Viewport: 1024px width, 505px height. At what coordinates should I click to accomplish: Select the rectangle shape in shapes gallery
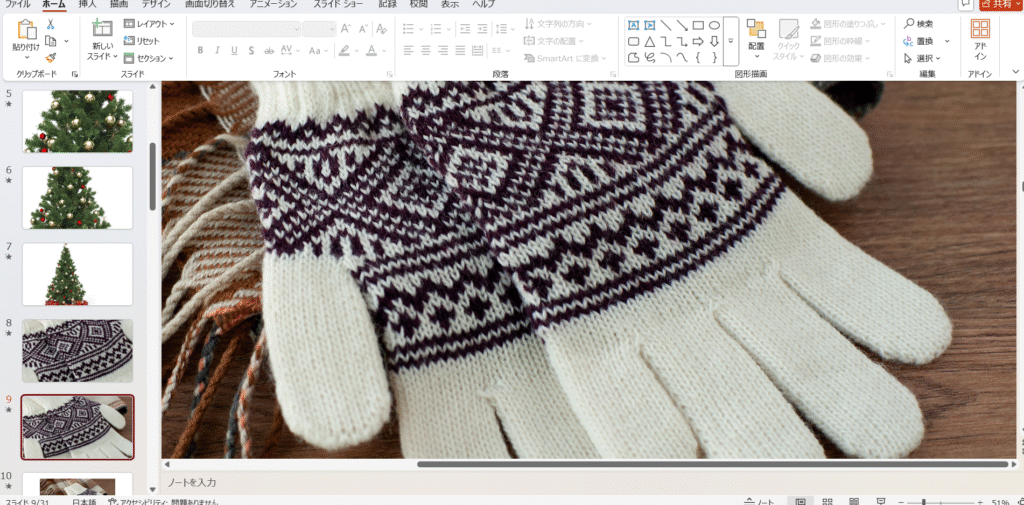tap(699, 25)
